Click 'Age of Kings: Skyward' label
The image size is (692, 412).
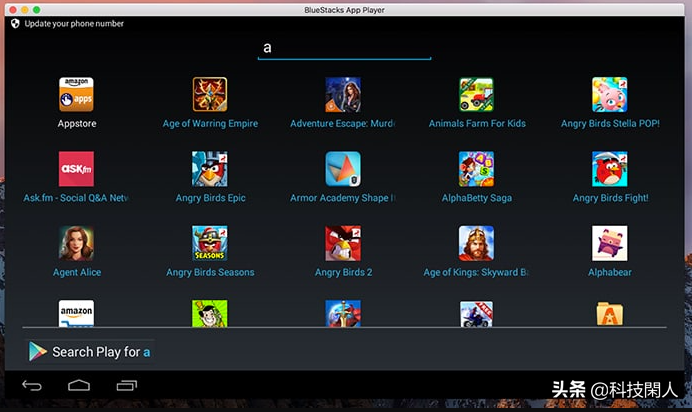pos(476,273)
